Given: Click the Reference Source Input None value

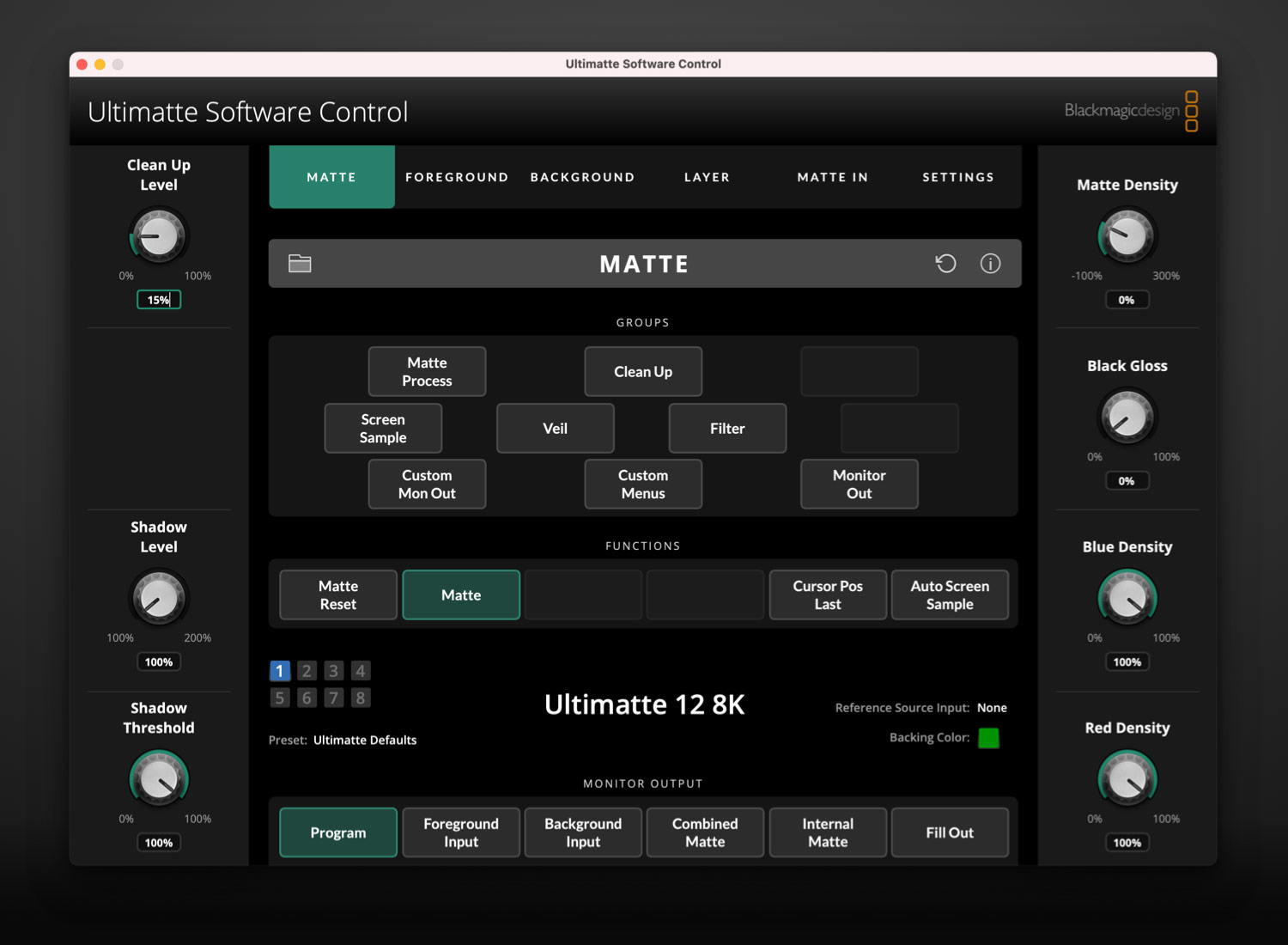Looking at the screenshot, I should tap(992, 708).
